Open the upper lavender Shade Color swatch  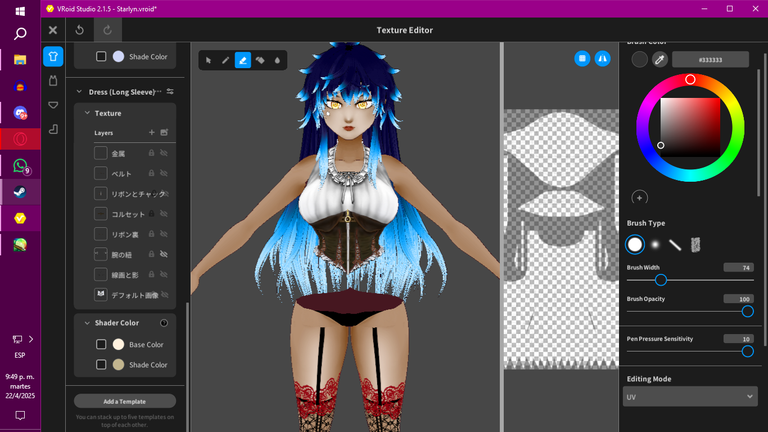pos(118,56)
